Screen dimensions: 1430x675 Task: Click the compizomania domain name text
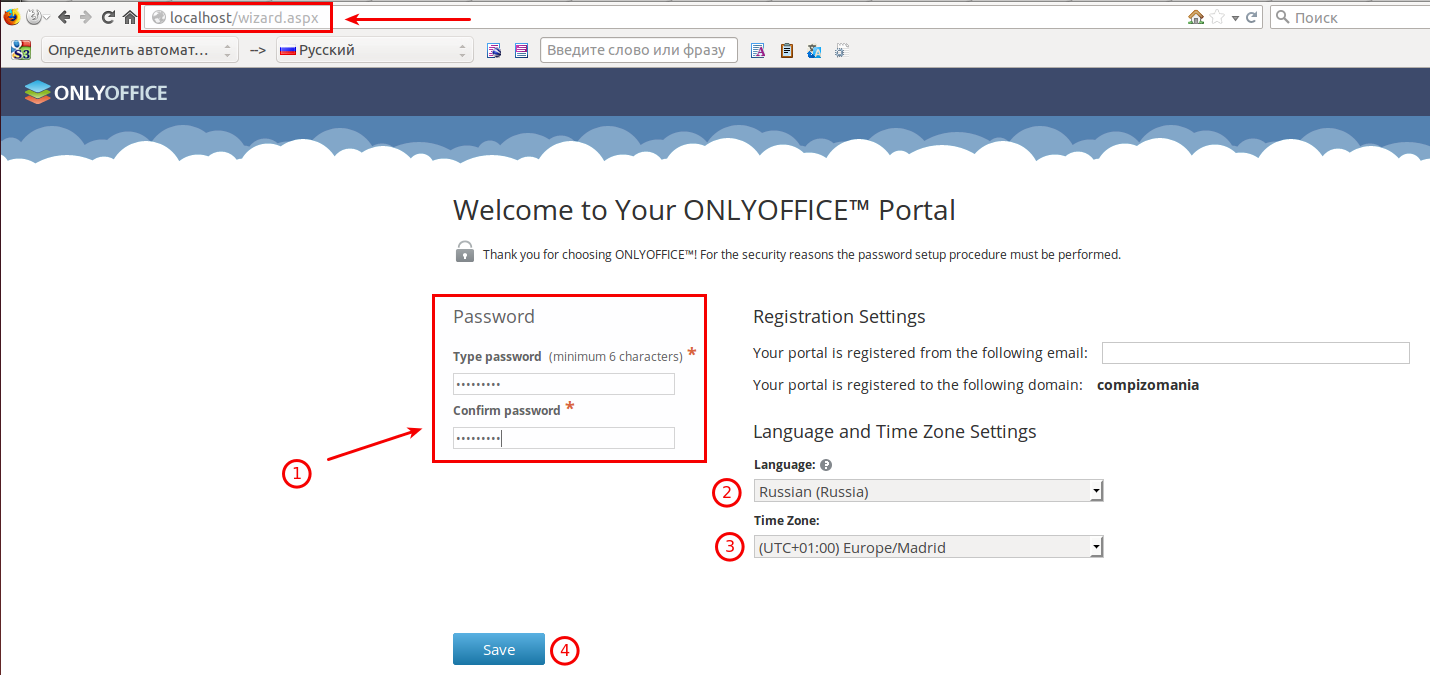coord(1148,385)
